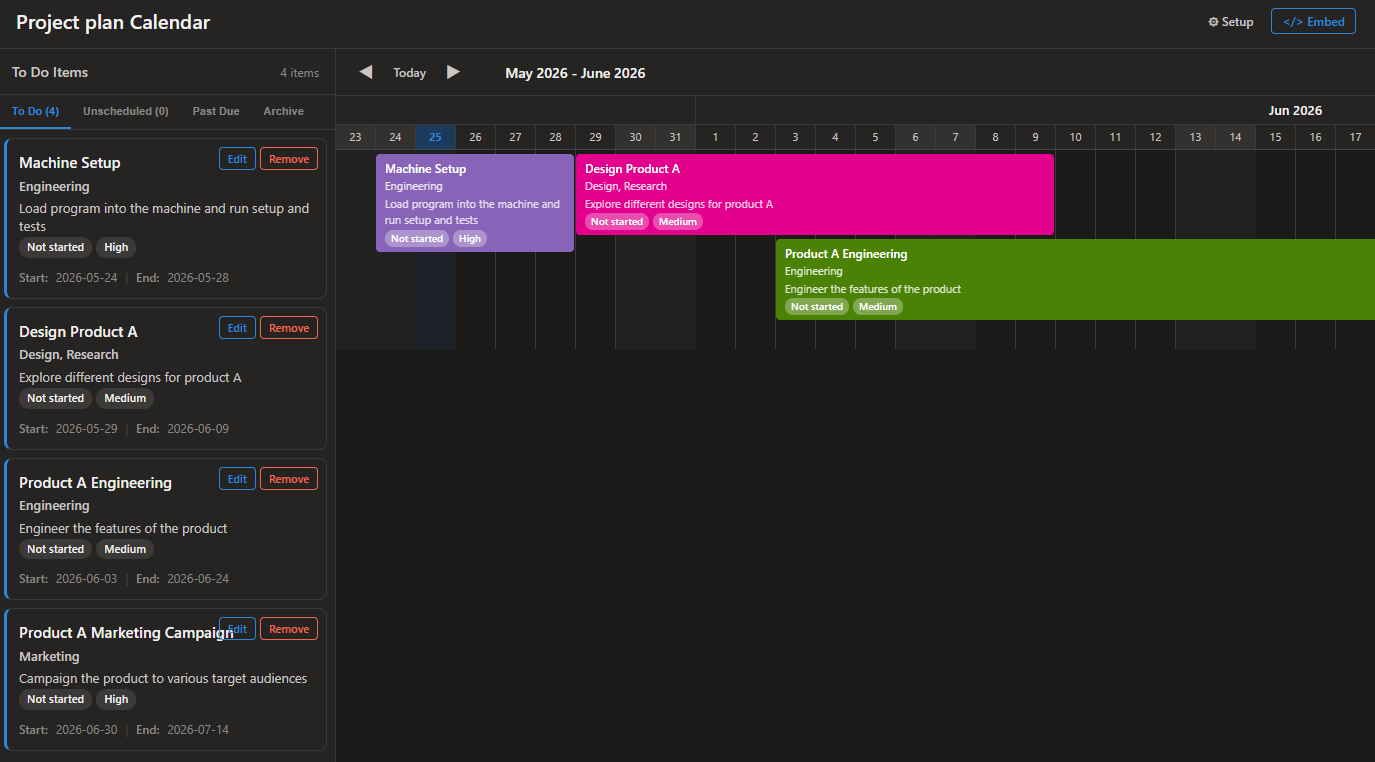The image size is (1375, 762).
Task: Click the 4 items count label
Action: point(300,73)
